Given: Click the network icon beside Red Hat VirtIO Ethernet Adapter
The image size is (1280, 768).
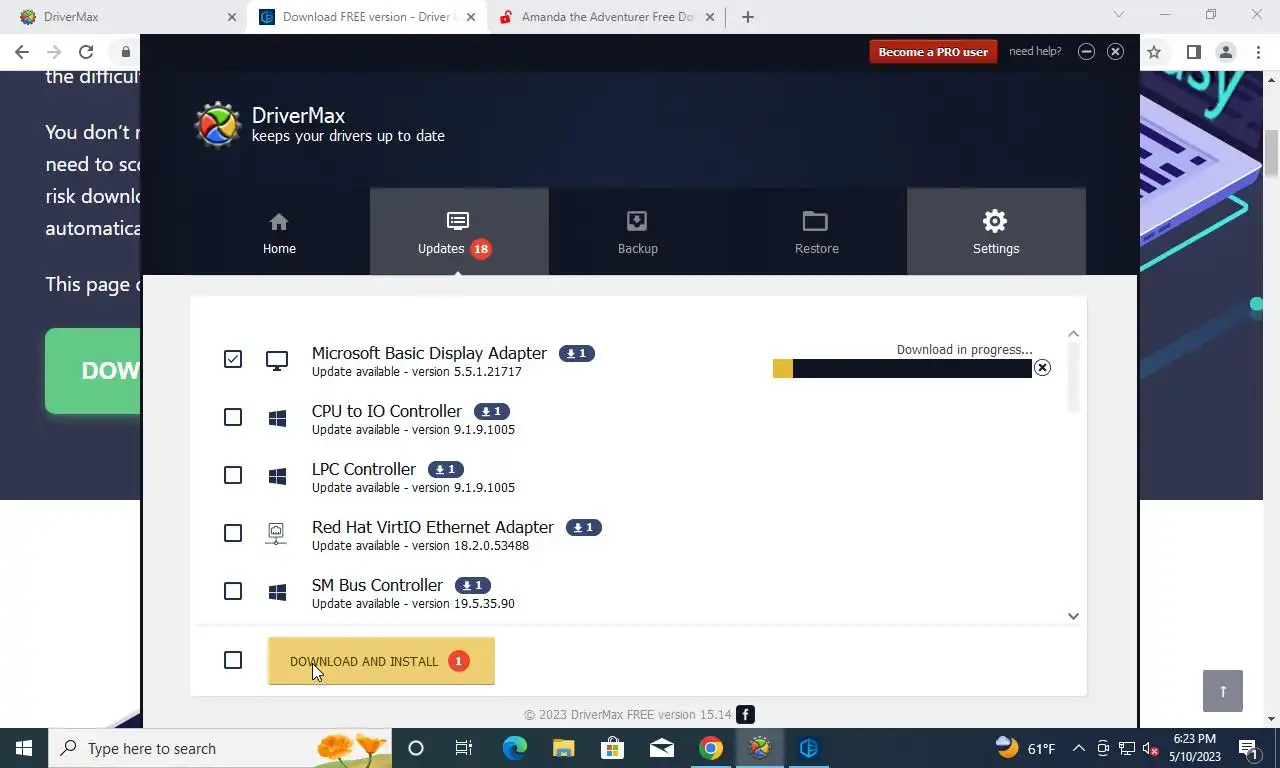Looking at the screenshot, I should 276,533.
